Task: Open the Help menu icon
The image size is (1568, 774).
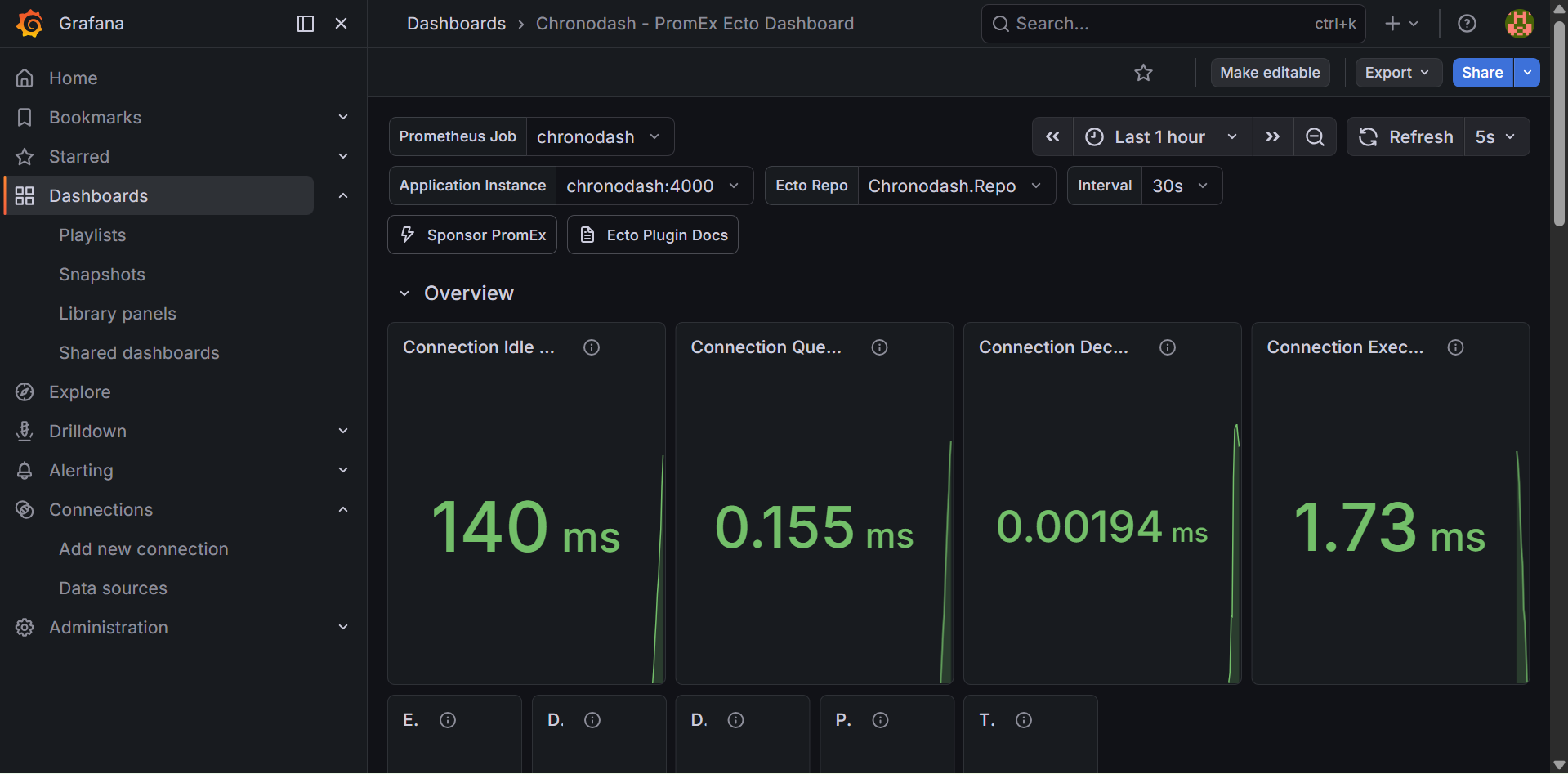Action: click(1467, 24)
